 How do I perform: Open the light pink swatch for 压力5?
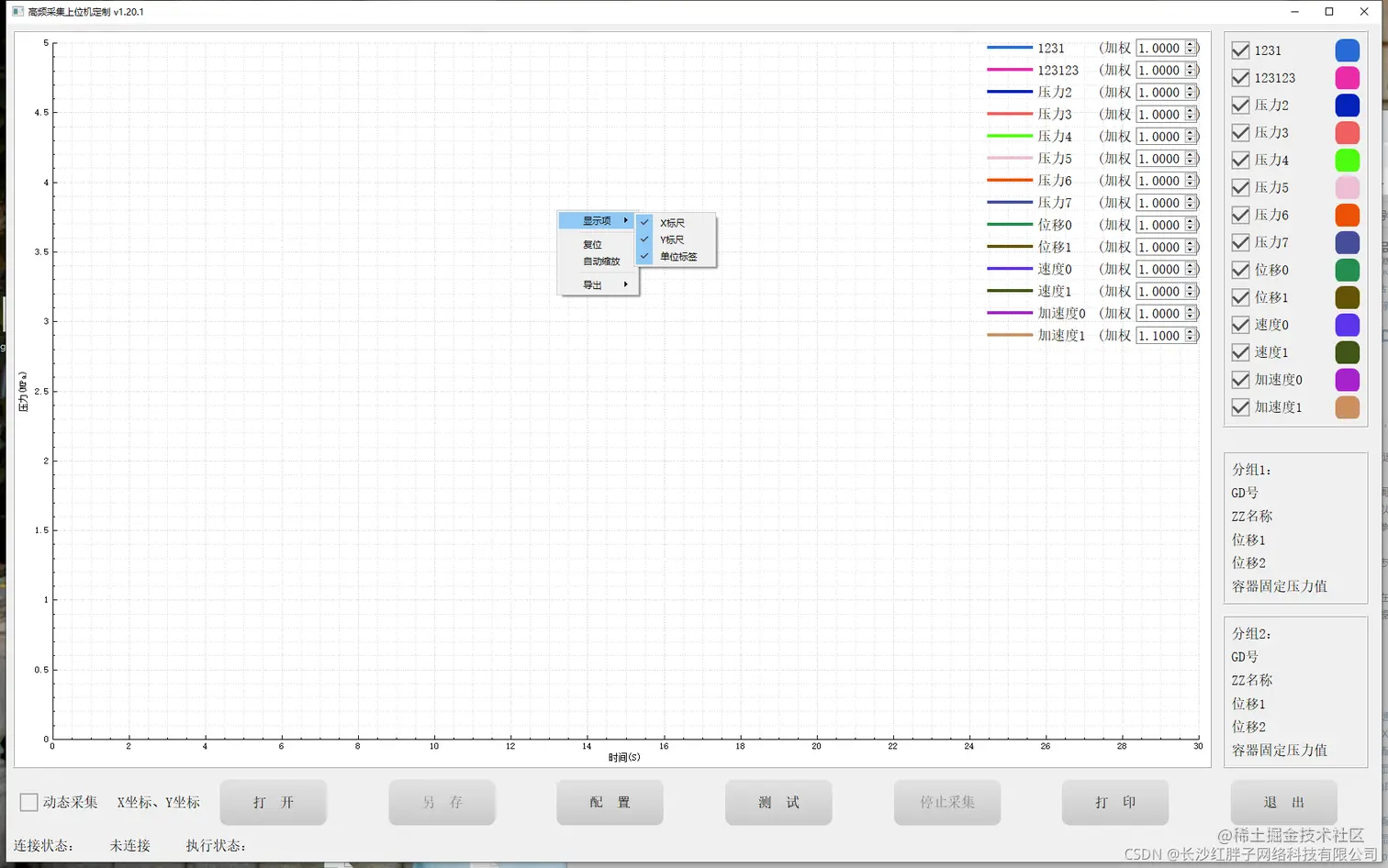(x=1347, y=187)
